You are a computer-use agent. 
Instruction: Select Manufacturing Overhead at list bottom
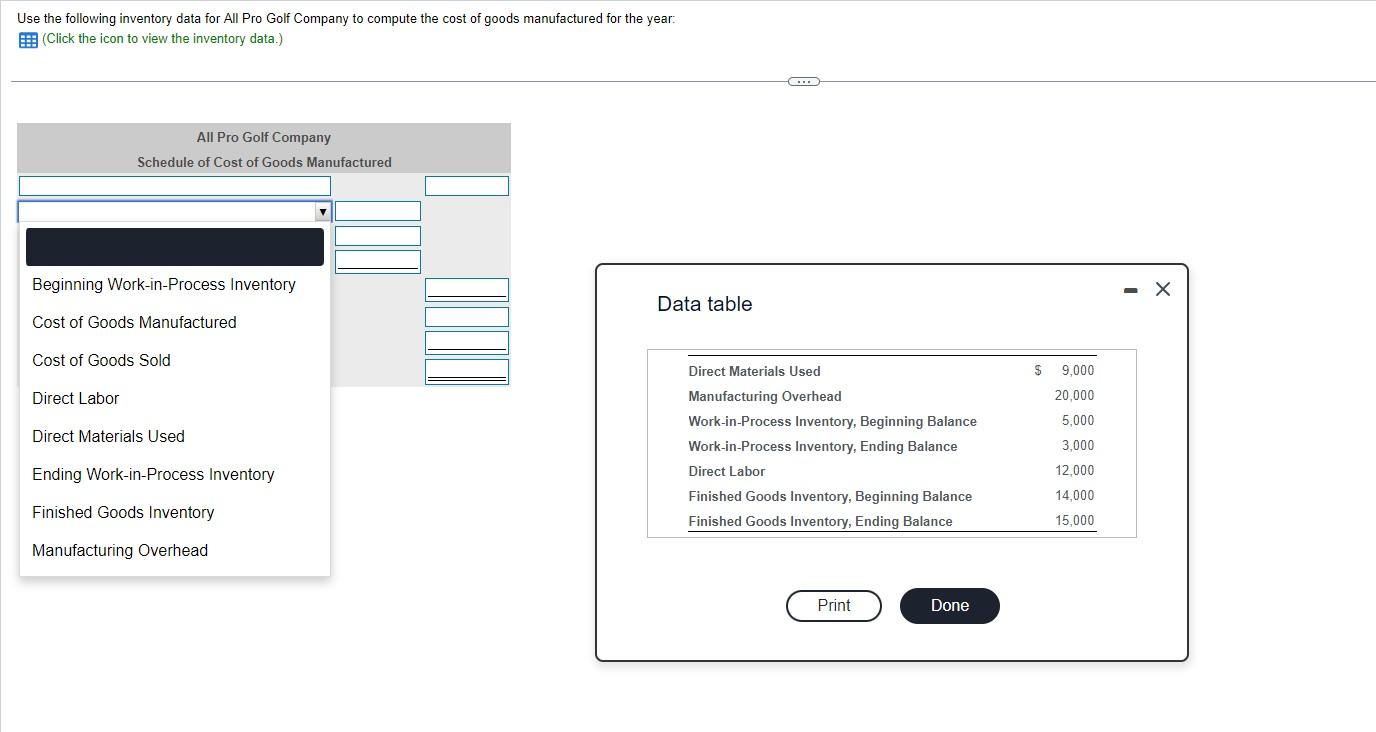(x=120, y=550)
